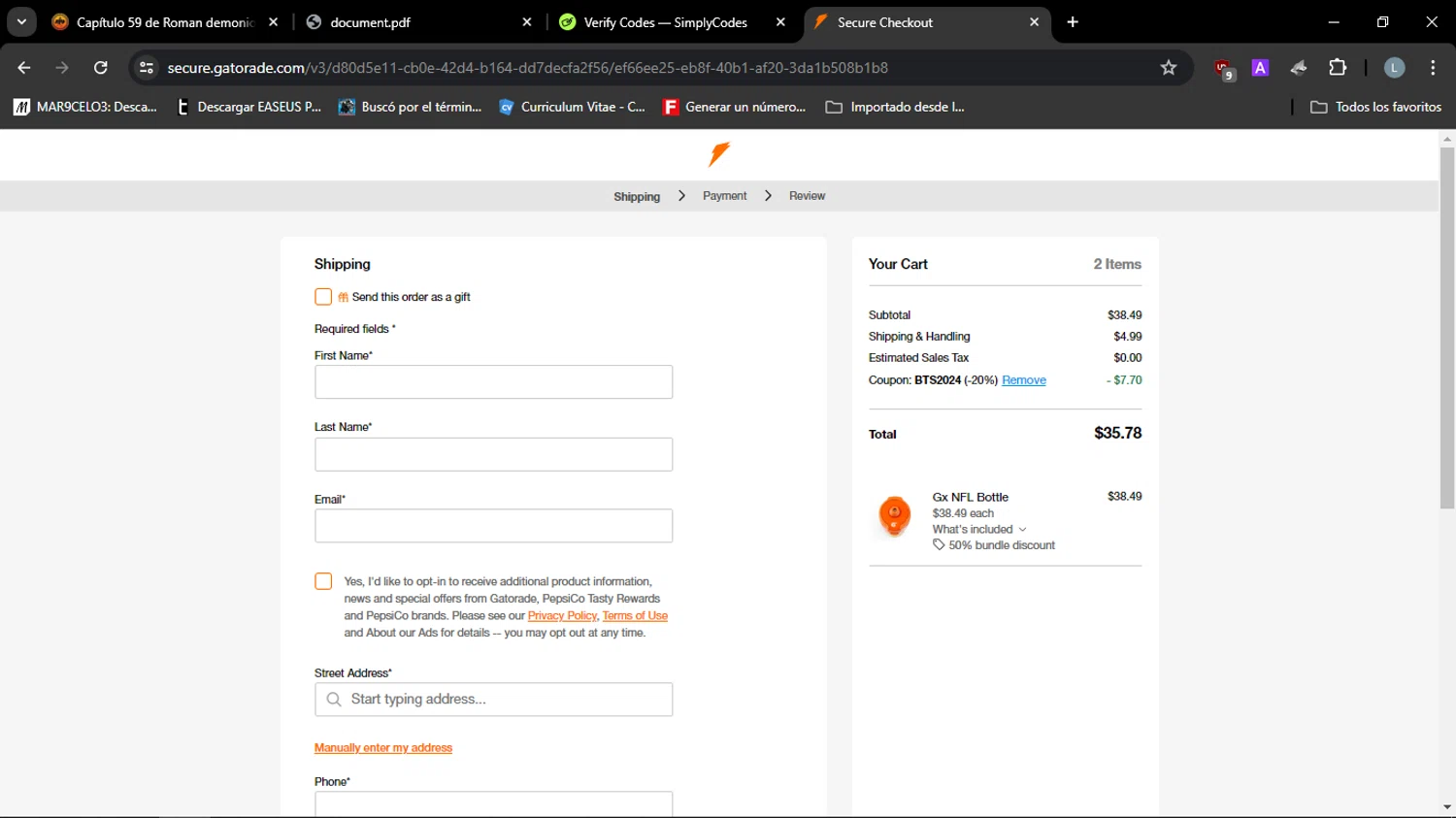The image size is (1456, 818).
Task: Close the Secure Checkout tab
Action: (1034, 22)
